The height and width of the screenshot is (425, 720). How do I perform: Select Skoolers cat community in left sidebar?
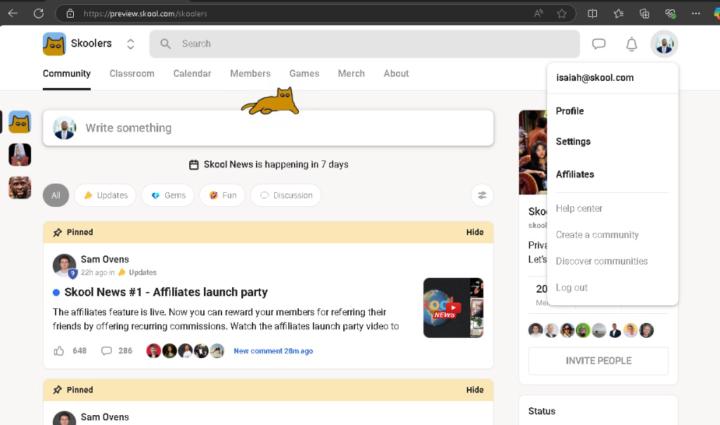click(x=20, y=122)
